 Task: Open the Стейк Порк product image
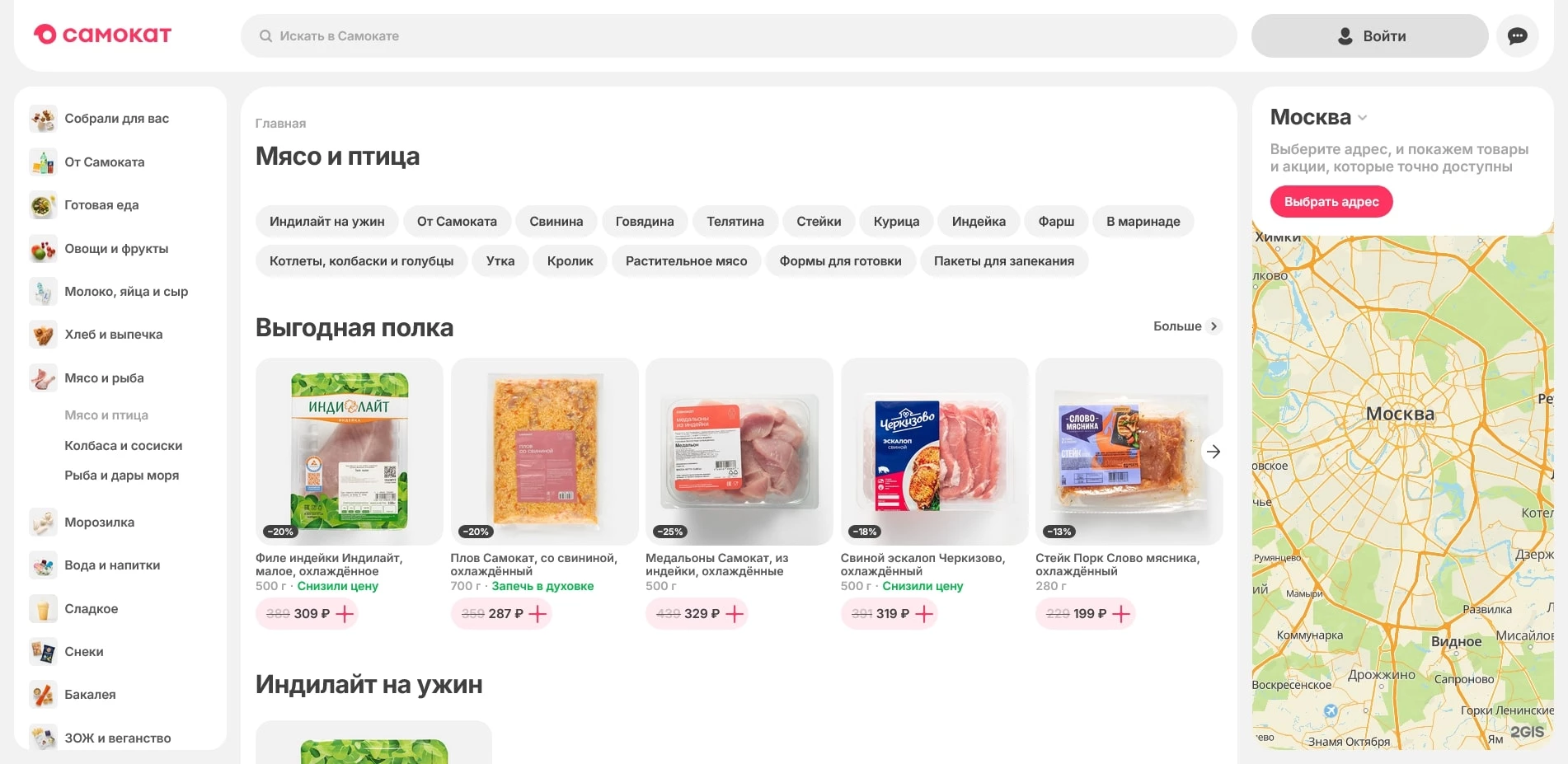coord(1129,451)
